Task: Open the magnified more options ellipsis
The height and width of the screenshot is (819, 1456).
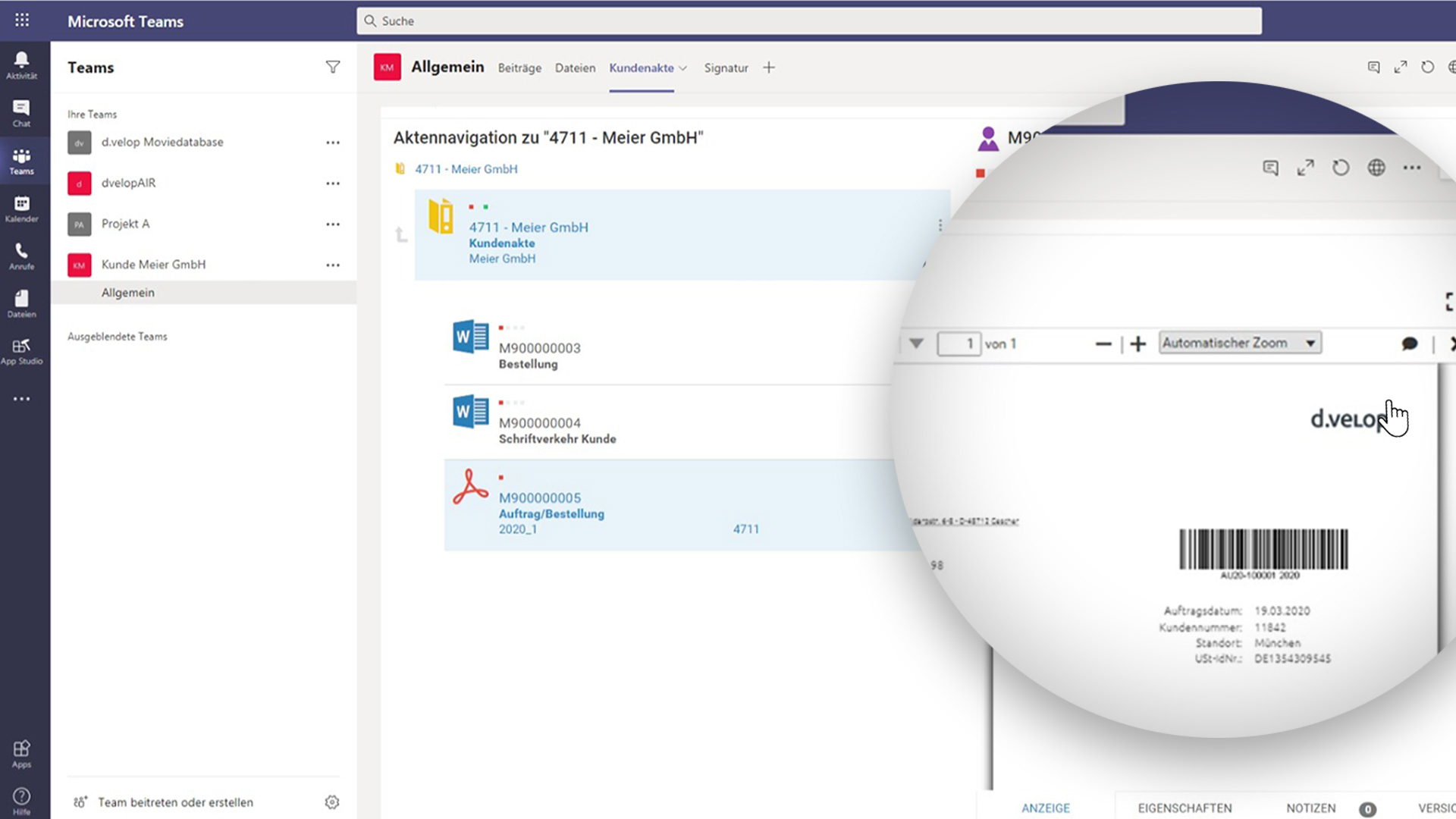Action: [1412, 168]
